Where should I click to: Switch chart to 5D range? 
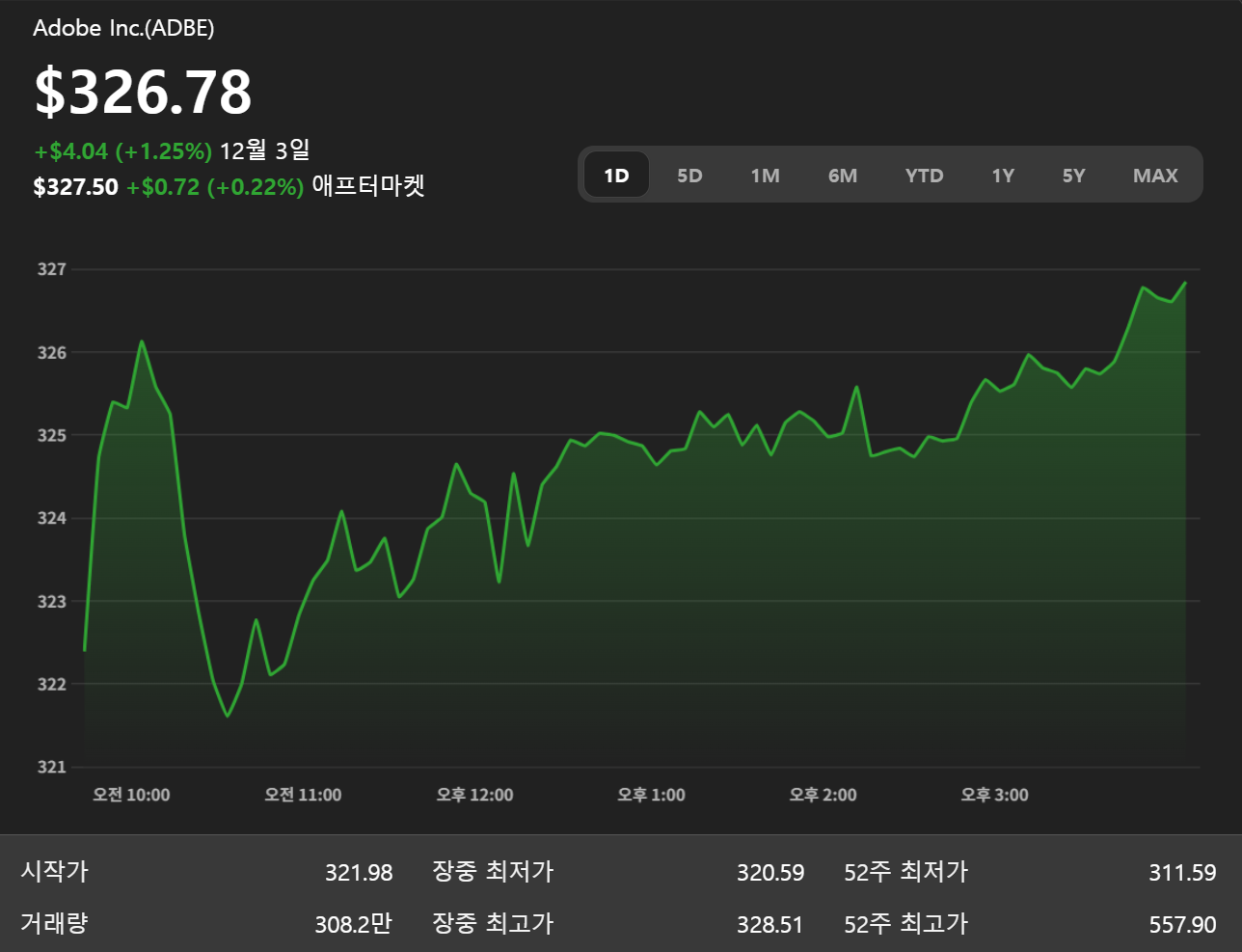pyautogui.click(x=689, y=176)
